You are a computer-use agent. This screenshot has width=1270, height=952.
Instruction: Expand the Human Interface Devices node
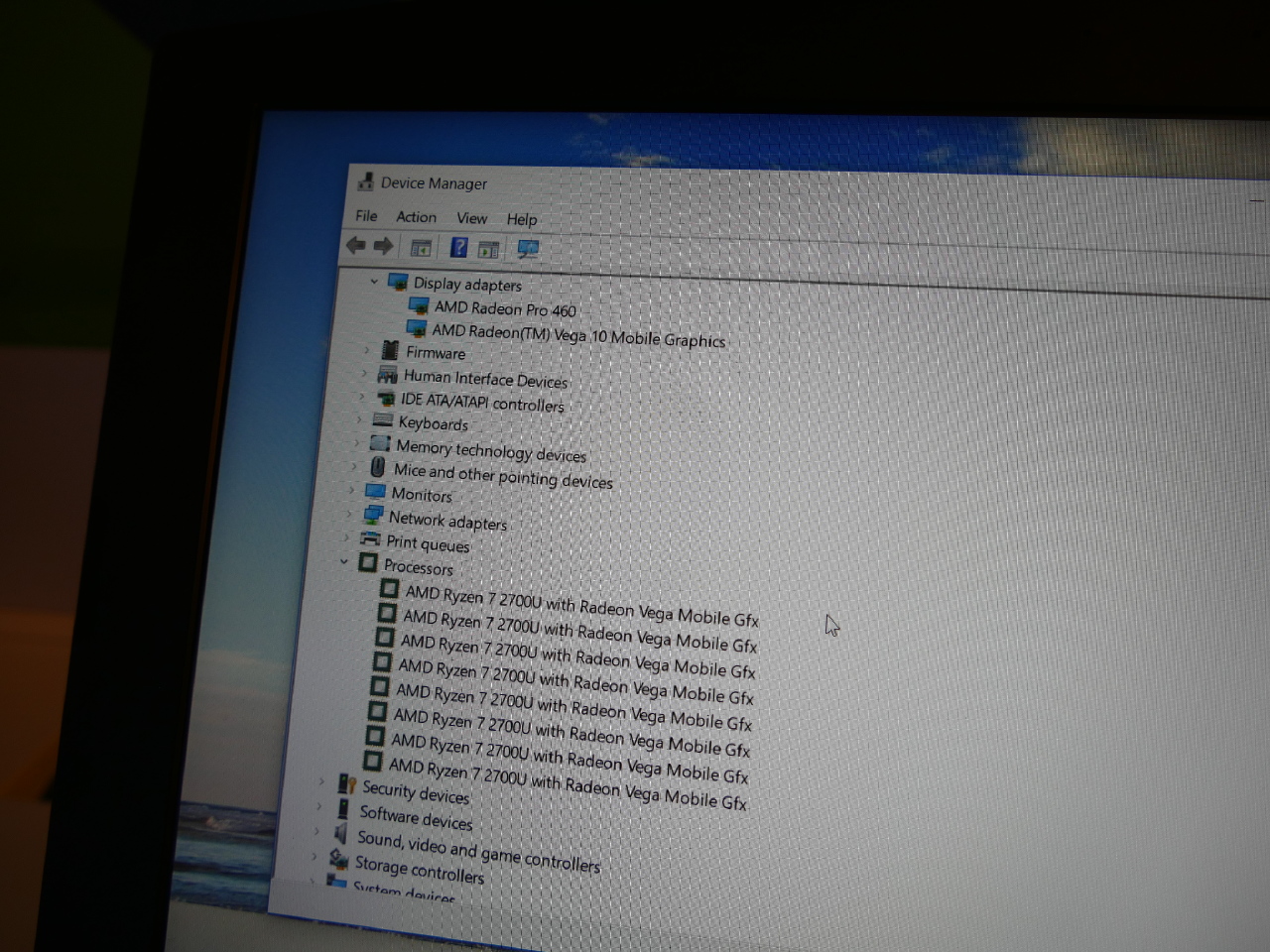(363, 373)
